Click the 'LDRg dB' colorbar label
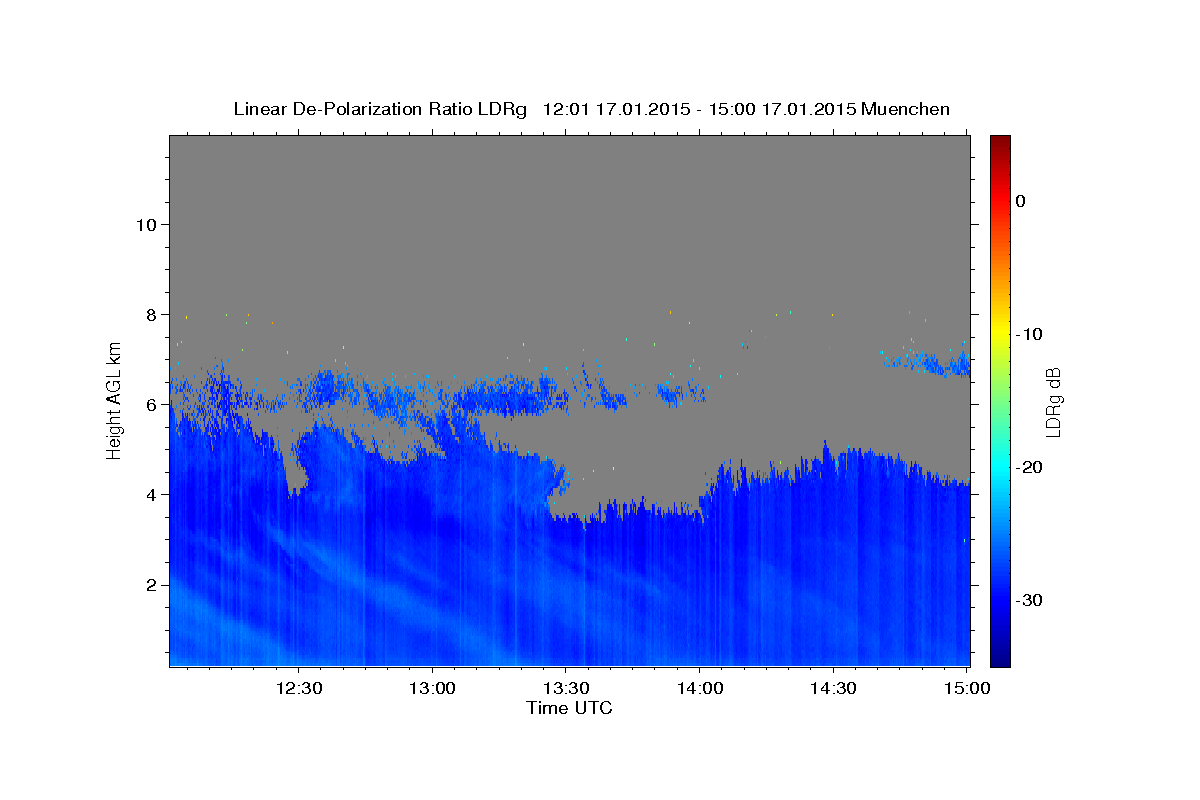Screen dimensions: 1200x800 1052,401
